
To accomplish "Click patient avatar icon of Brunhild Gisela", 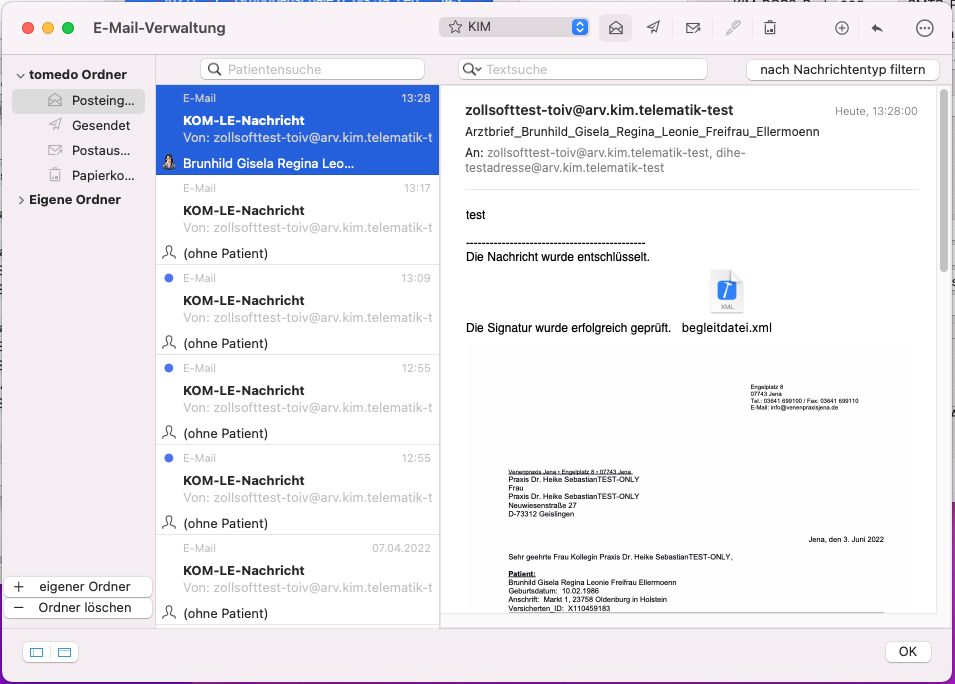I will tap(169, 163).
